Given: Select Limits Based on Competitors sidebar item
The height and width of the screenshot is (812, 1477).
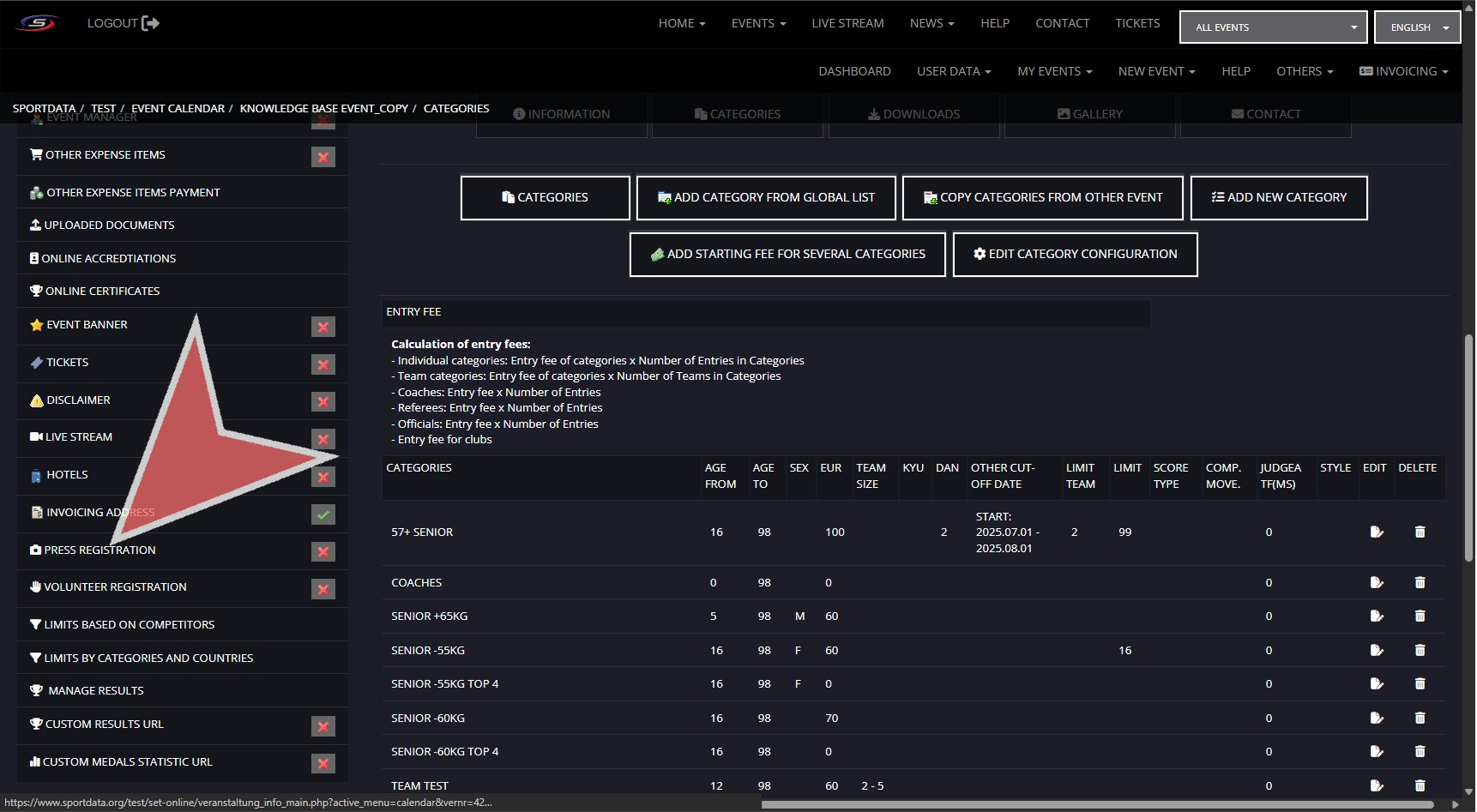Looking at the screenshot, I should pyautogui.click(x=130, y=625).
